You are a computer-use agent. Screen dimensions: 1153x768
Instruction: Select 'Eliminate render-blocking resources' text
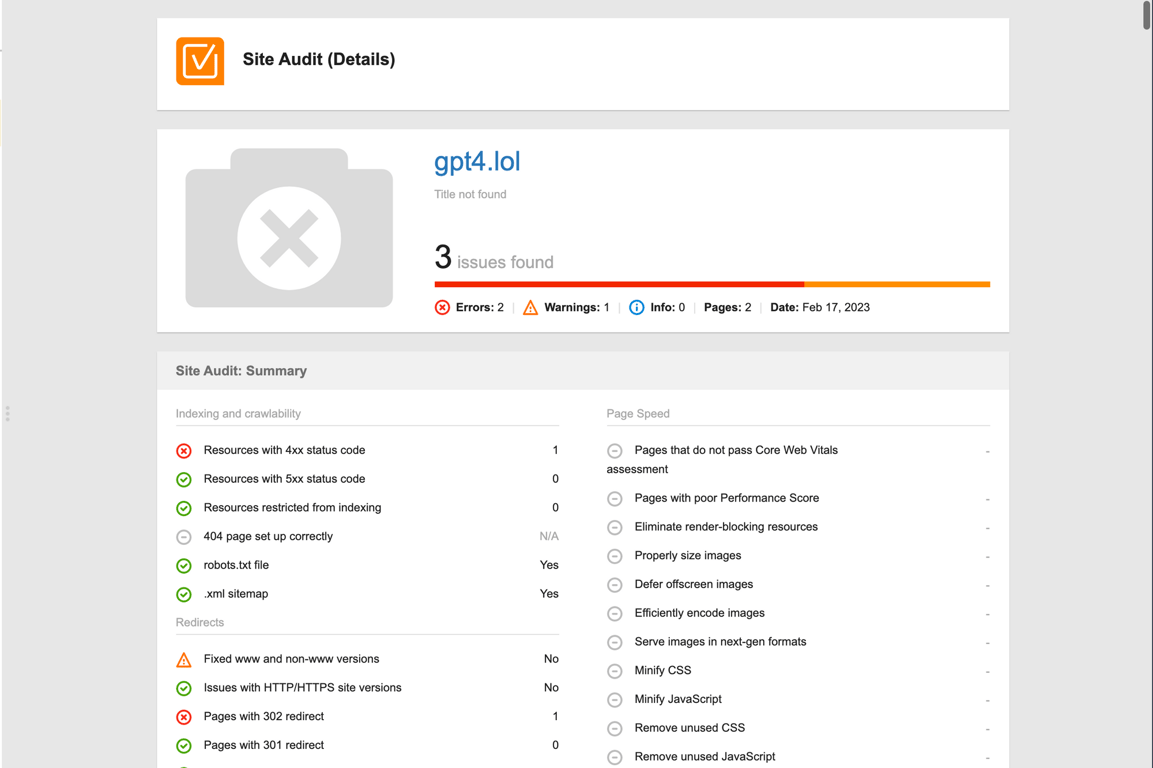726,527
